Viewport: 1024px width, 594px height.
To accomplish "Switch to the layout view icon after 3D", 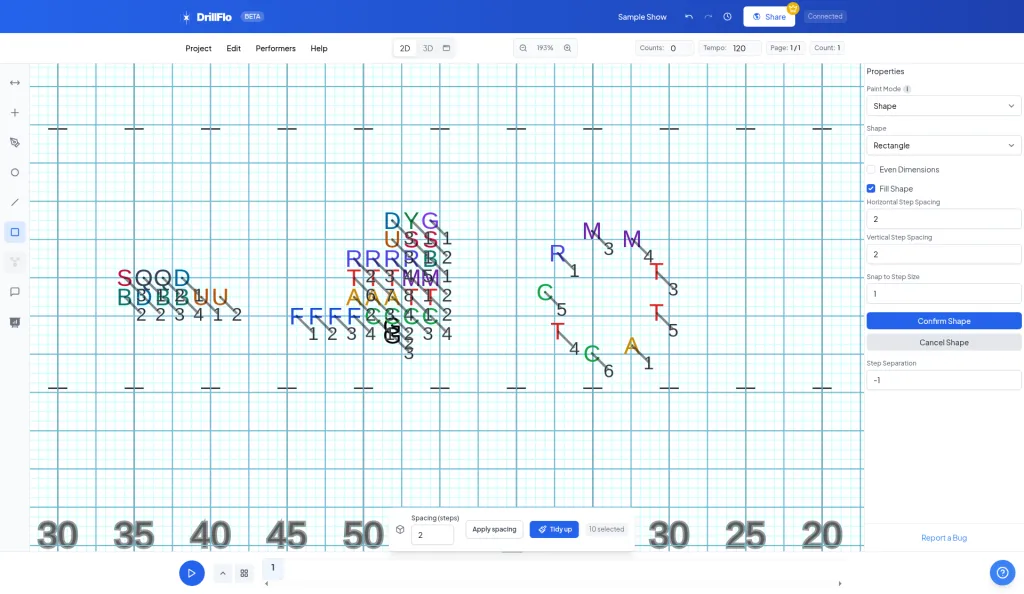I will tap(447, 48).
